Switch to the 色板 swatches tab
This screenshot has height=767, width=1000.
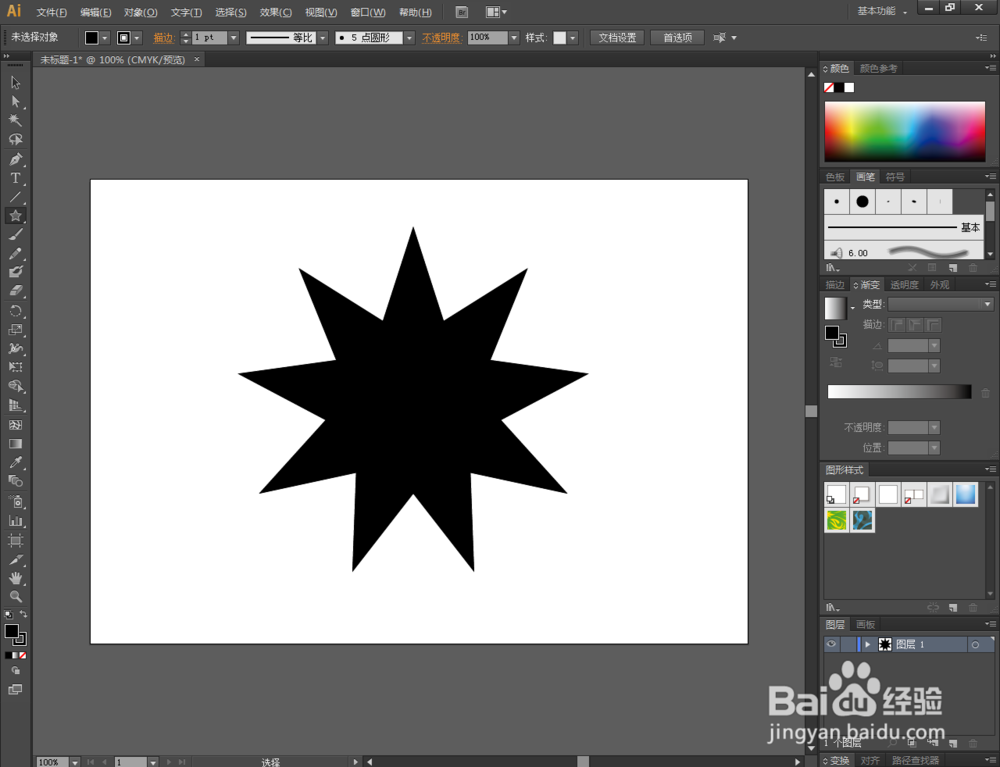[835, 177]
